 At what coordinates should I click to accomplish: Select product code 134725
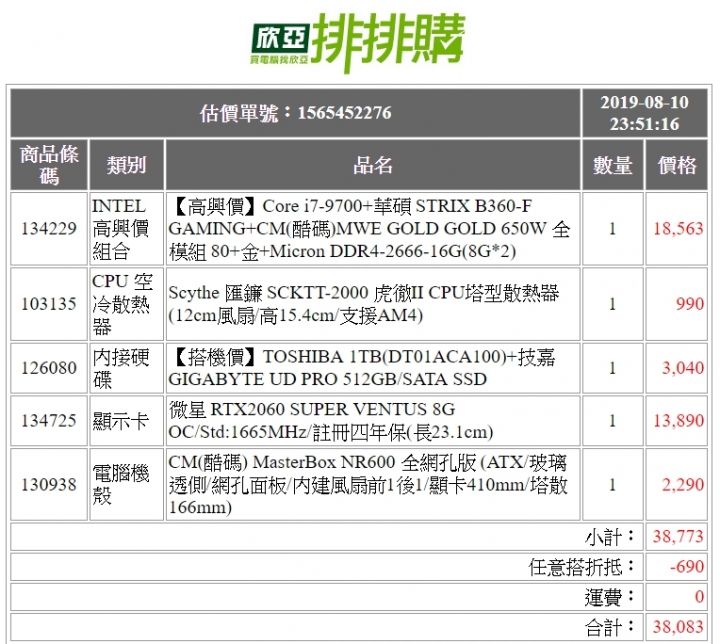click(x=49, y=421)
